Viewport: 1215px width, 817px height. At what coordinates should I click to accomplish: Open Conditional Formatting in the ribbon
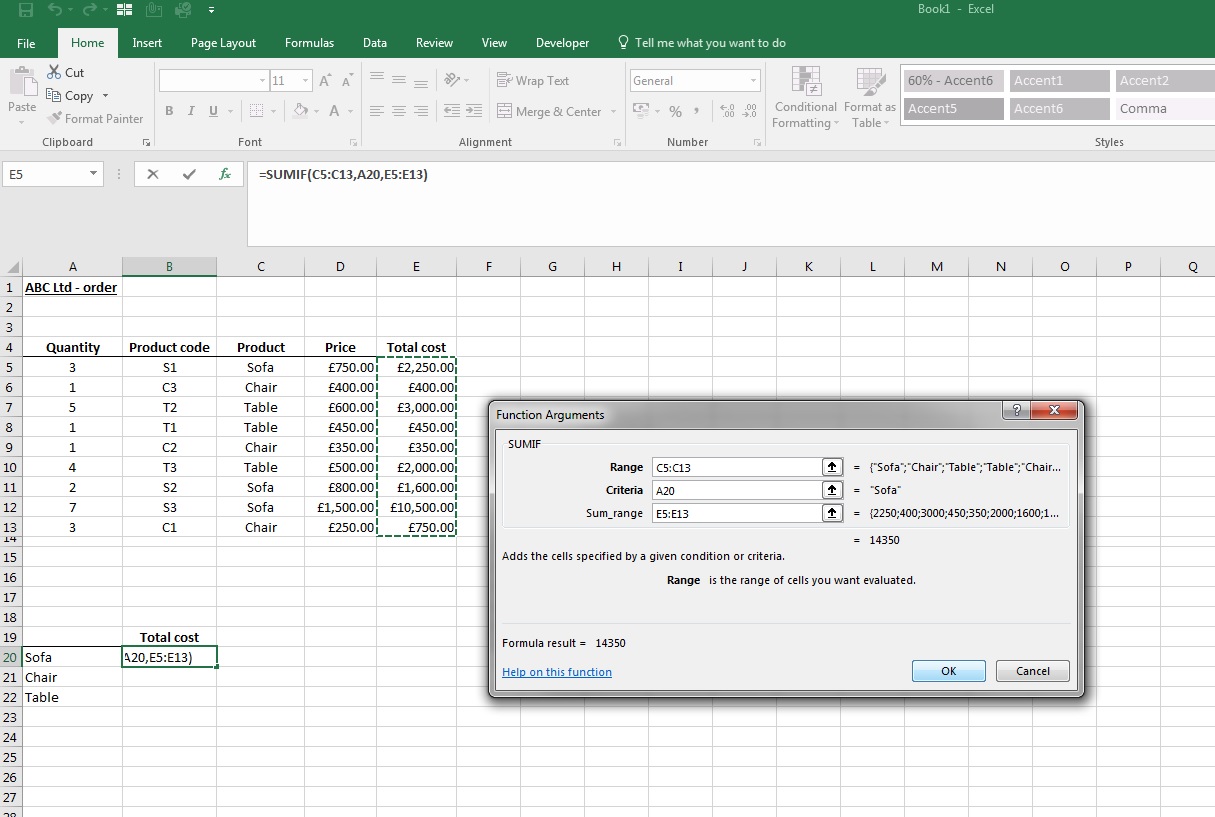[x=805, y=98]
